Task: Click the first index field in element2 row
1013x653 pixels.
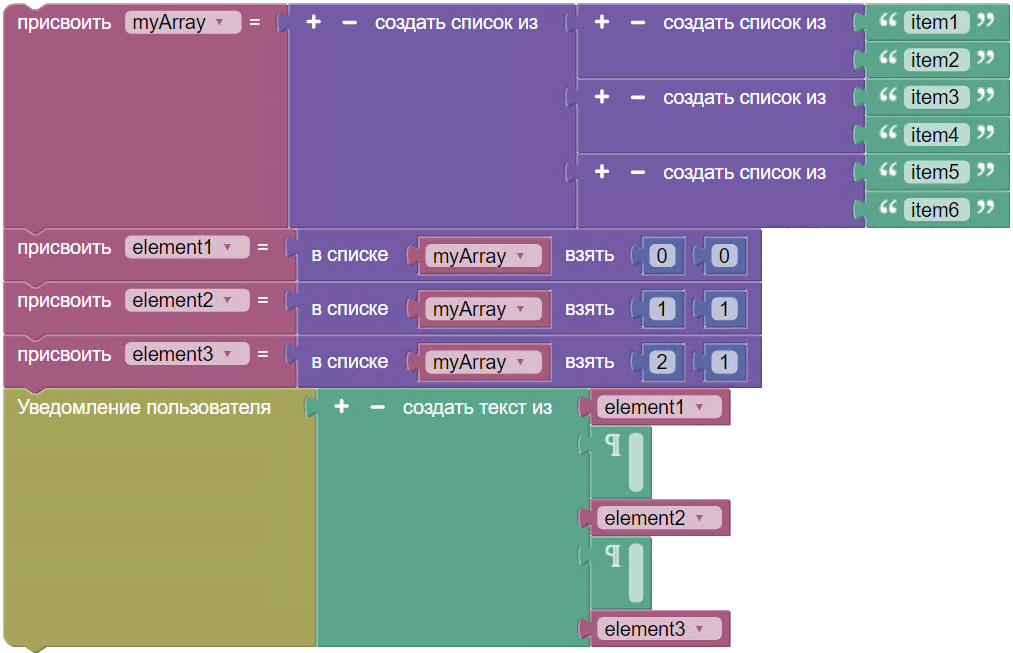Action: click(x=662, y=309)
